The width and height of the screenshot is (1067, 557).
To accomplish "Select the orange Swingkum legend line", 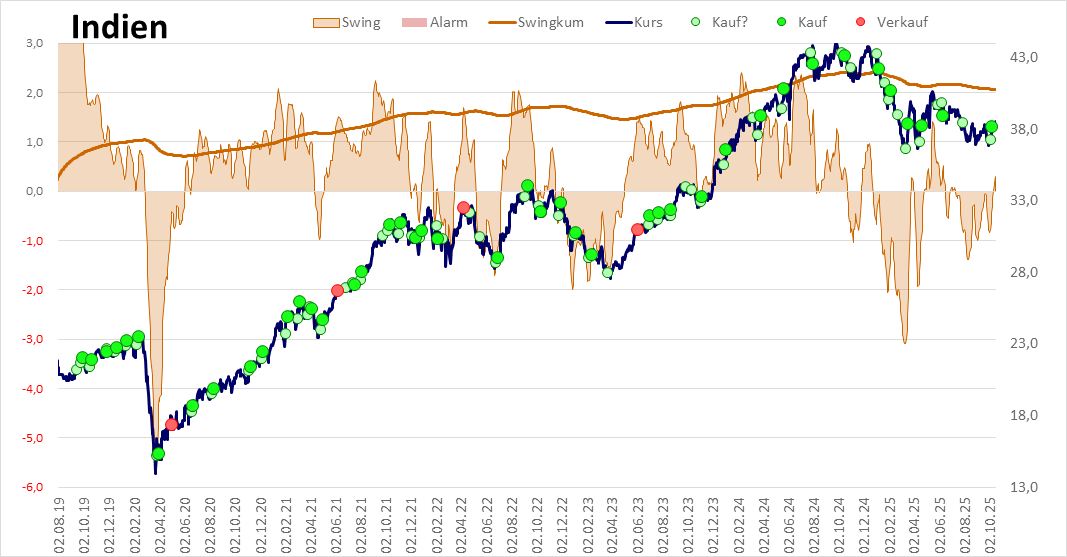I will coord(501,22).
